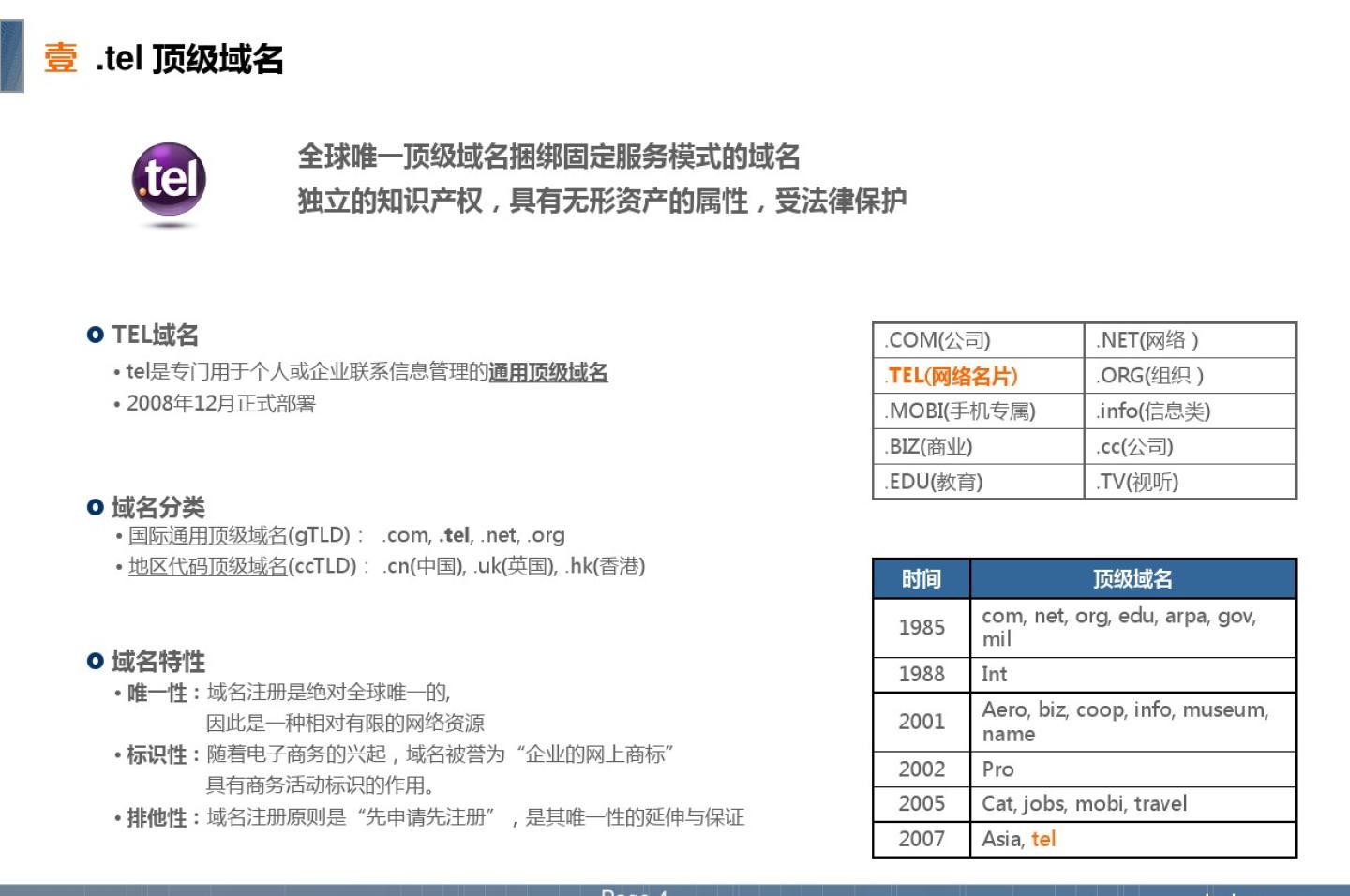Viewport: 1350px width, 896px height.
Task: Click the 1988 row year cell
Action: pos(922,675)
